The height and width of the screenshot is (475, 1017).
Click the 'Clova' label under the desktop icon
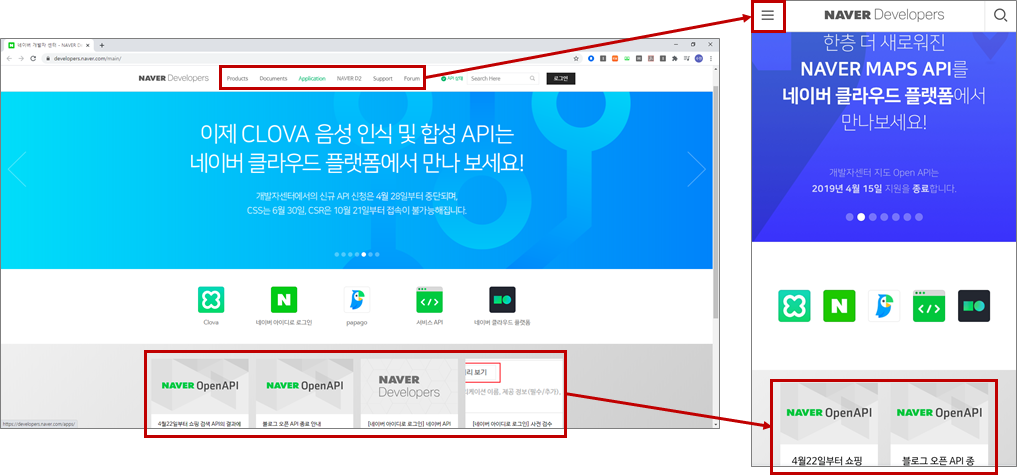(211, 323)
